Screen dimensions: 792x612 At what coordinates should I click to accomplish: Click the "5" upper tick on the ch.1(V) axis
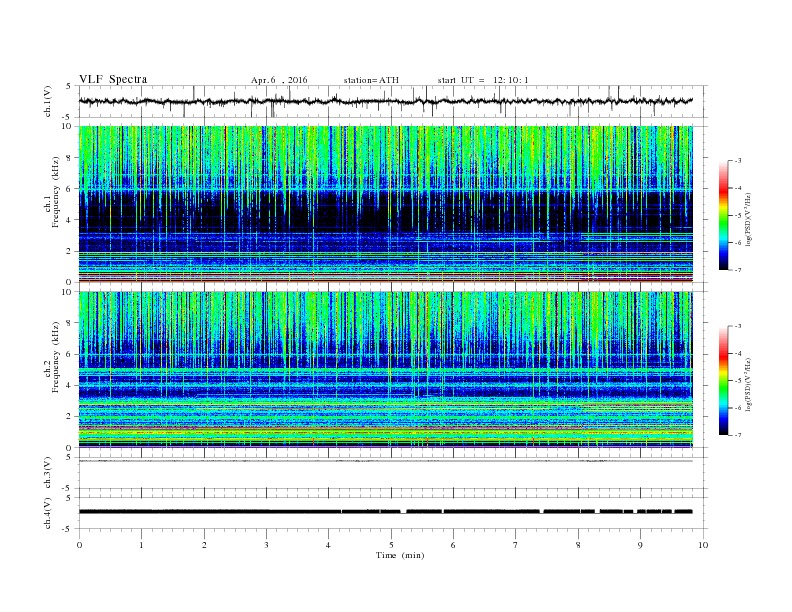pyautogui.click(x=69, y=86)
